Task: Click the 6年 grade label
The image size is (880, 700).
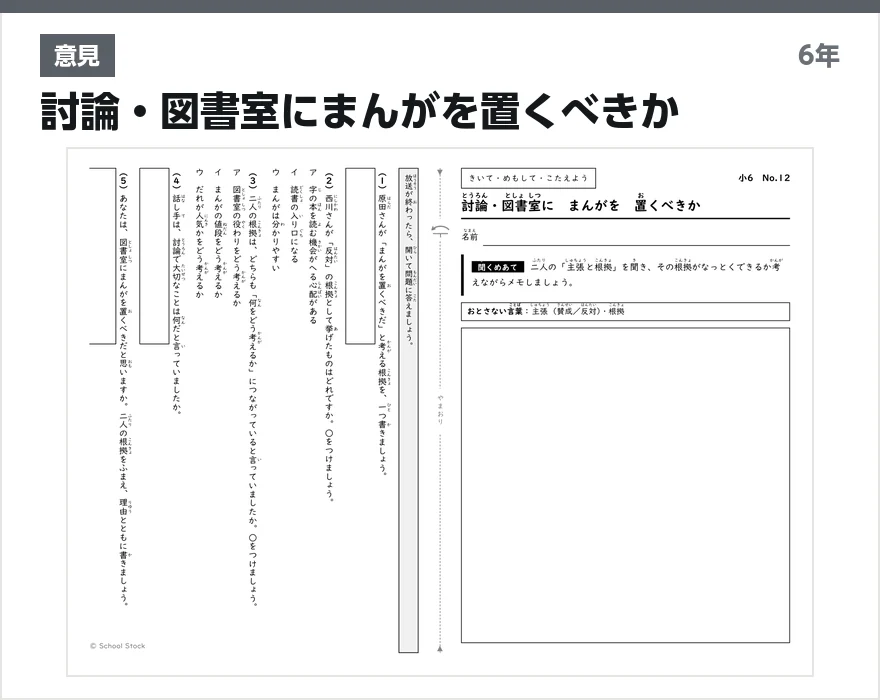Action: coord(818,56)
